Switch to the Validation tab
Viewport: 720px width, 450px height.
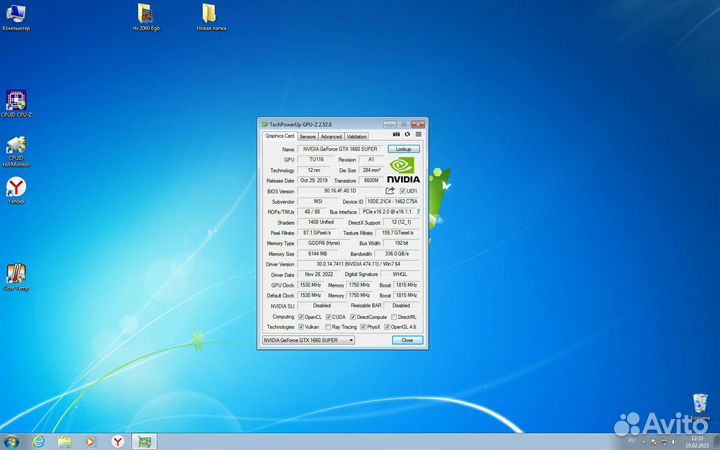point(356,137)
